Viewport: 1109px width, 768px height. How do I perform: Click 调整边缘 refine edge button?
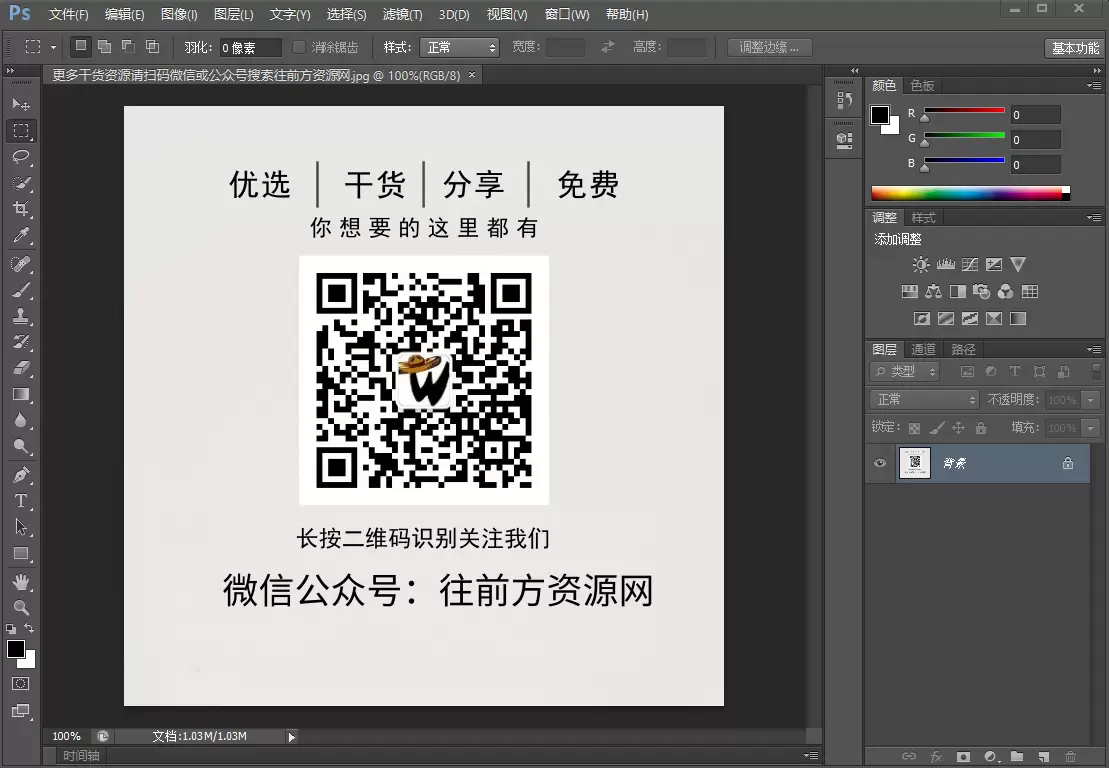tap(769, 47)
